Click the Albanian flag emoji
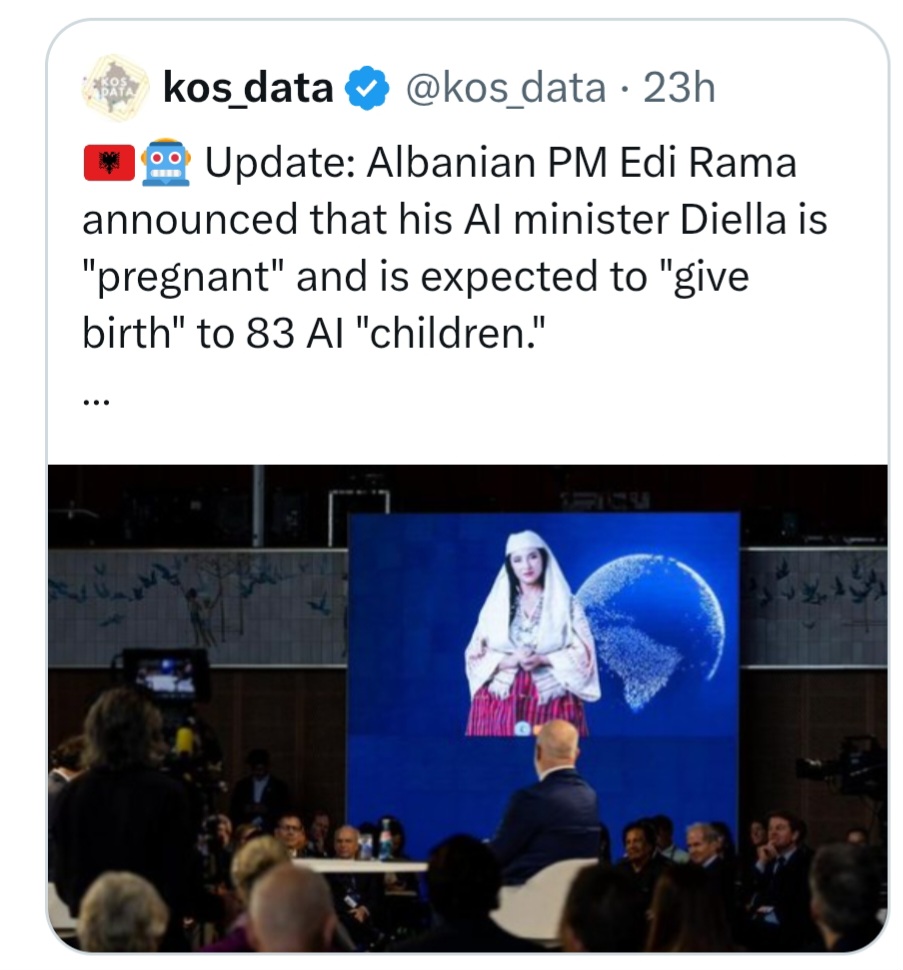The image size is (903, 970). tap(108, 162)
